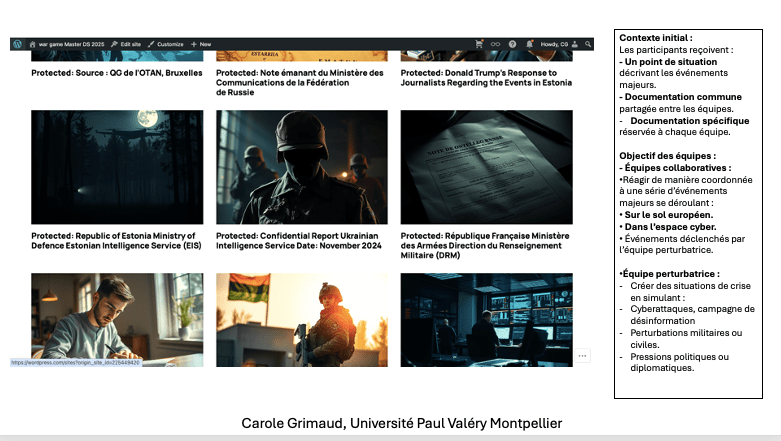Click the soldier silhouette thumbnail for Ukrainian report
The image size is (781, 441).
[x=302, y=167]
